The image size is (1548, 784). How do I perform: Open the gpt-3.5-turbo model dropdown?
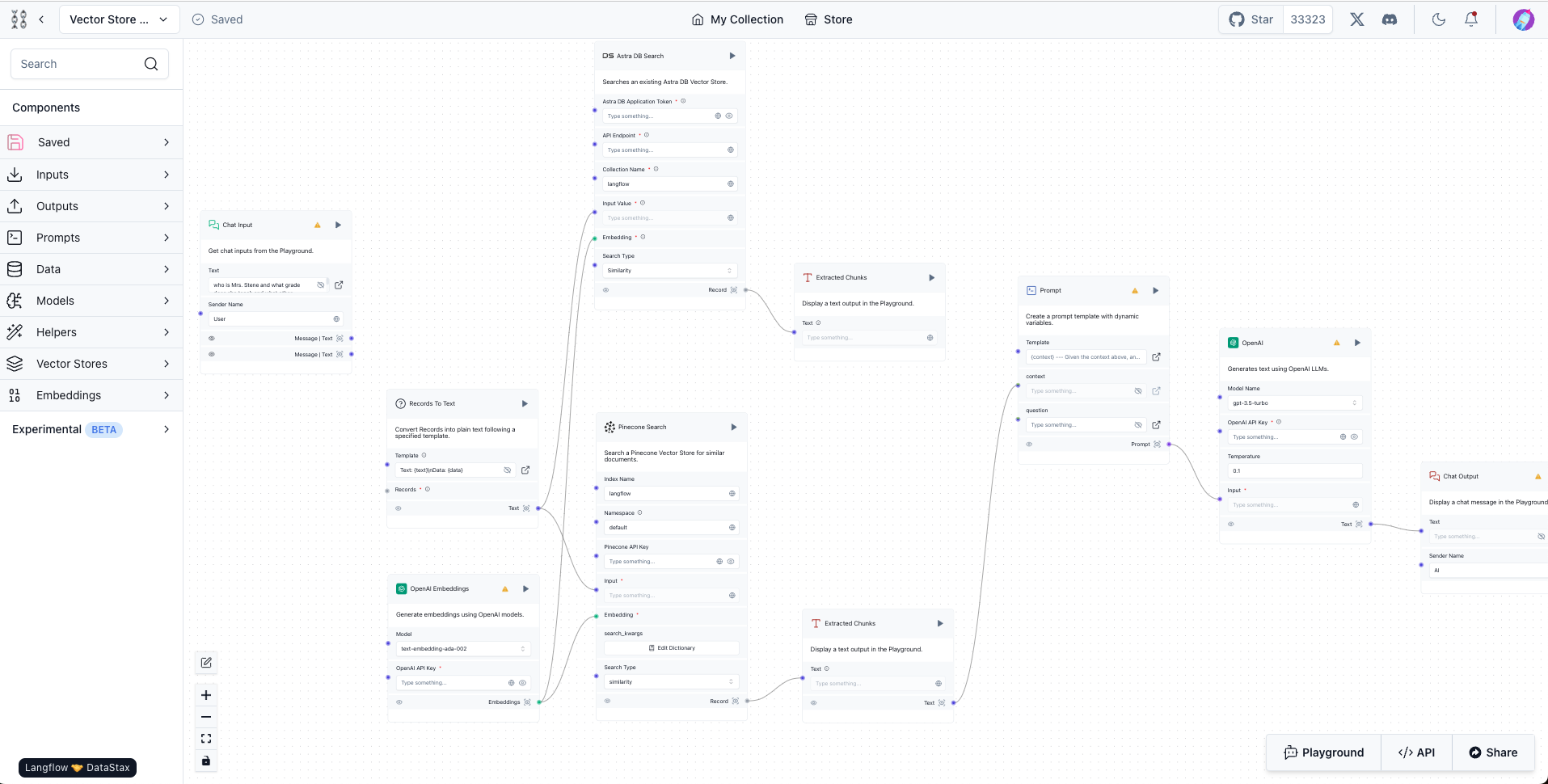click(x=1293, y=403)
